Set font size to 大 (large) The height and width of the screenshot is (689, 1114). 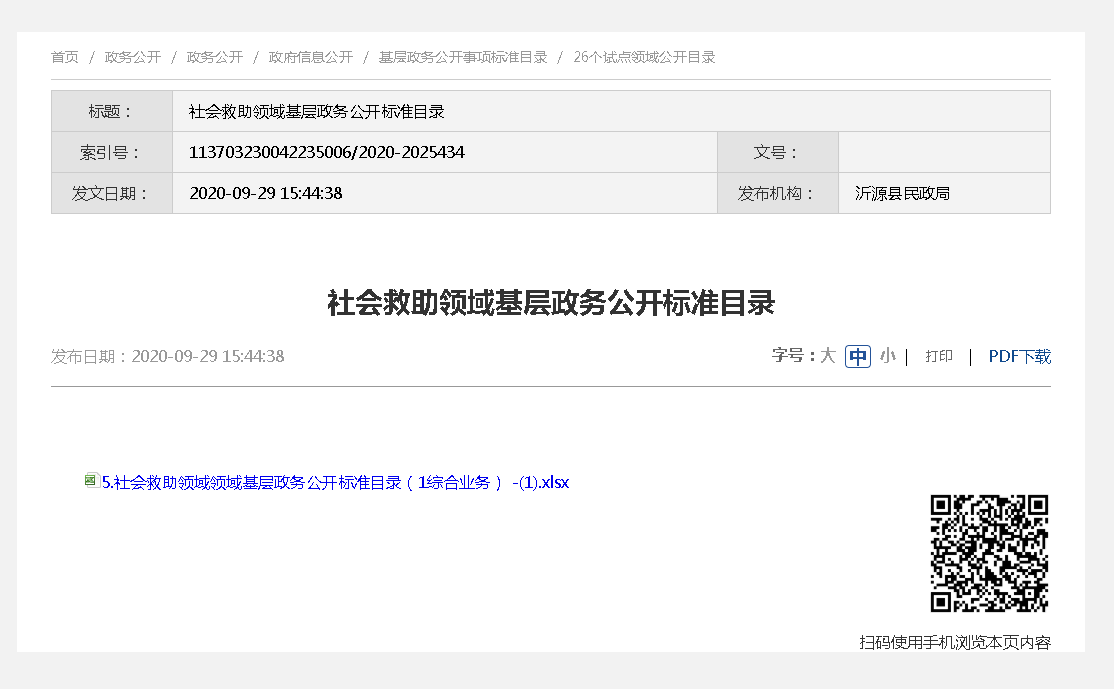828,356
